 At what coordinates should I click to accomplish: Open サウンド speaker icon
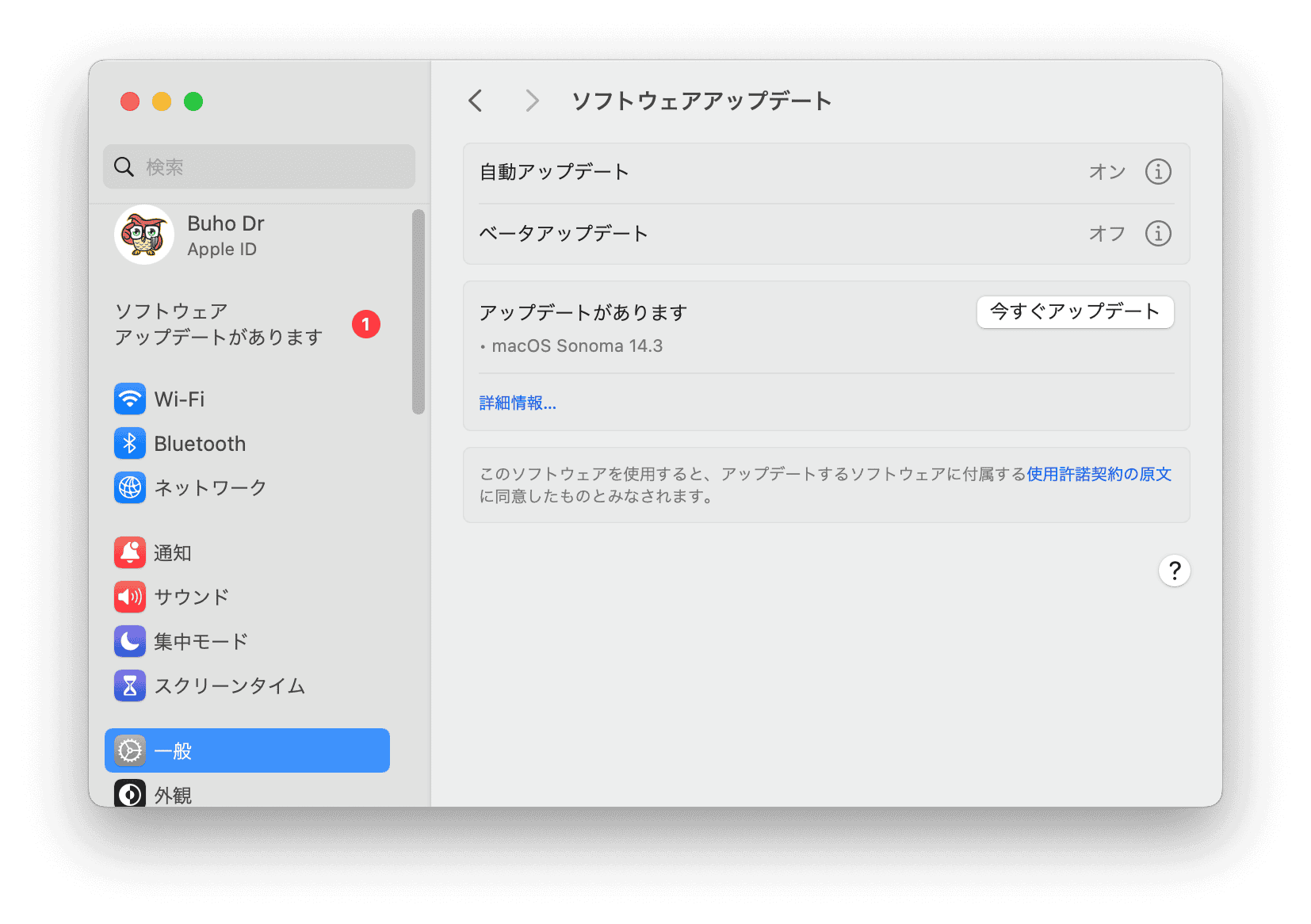[x=130, y=597]
